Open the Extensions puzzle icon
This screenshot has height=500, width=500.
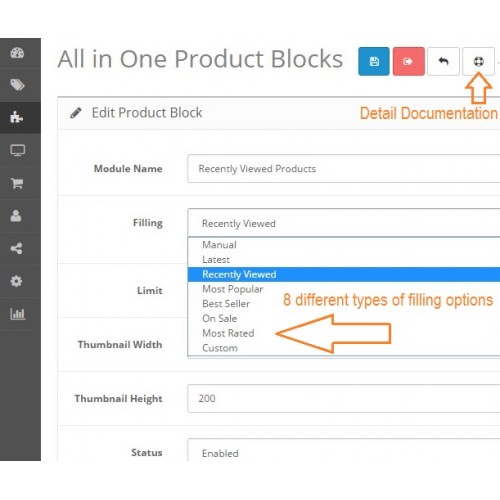point(16,117)
